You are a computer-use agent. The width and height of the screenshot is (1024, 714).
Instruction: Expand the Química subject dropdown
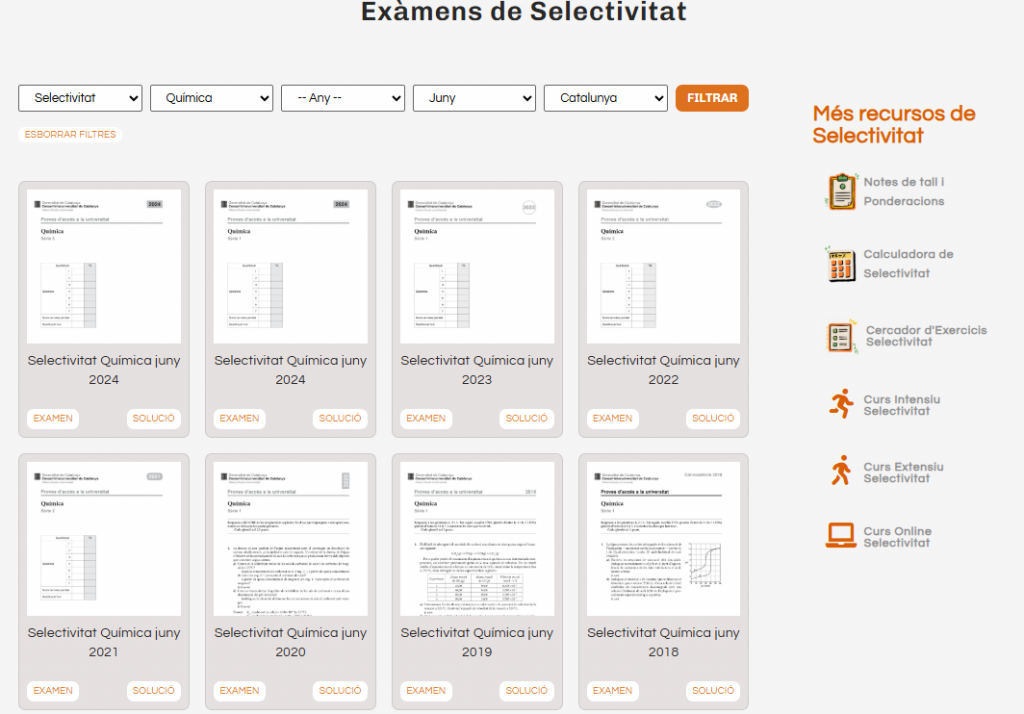[x=211, y=98]
